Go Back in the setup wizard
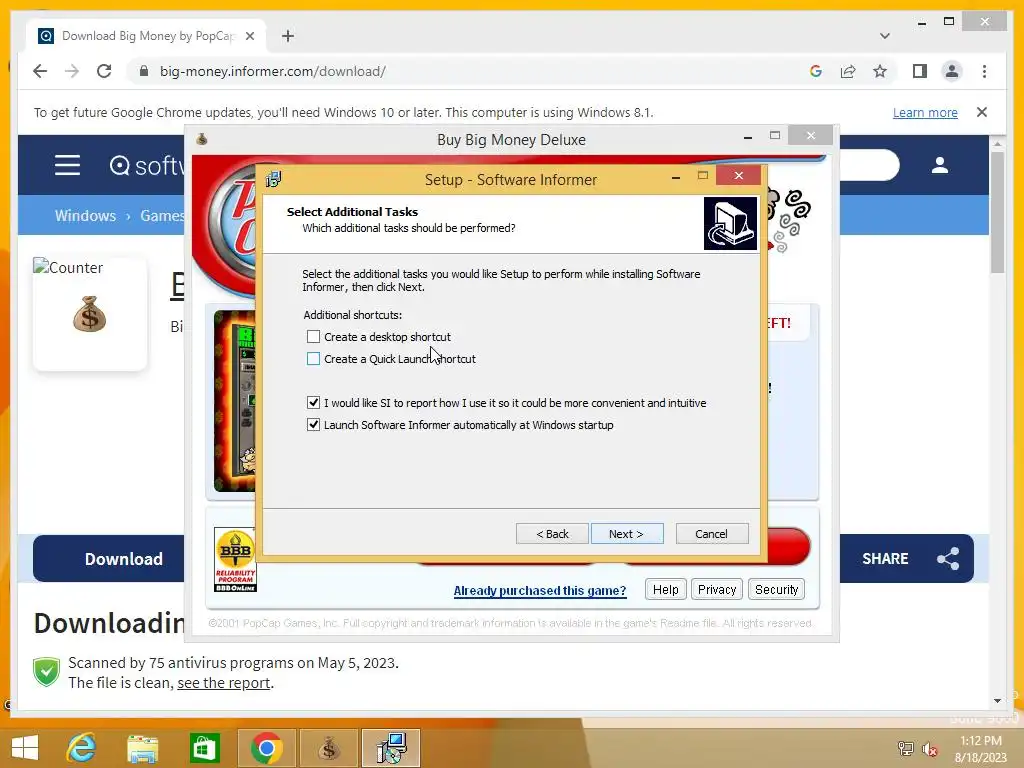 (x=552, y=534)
